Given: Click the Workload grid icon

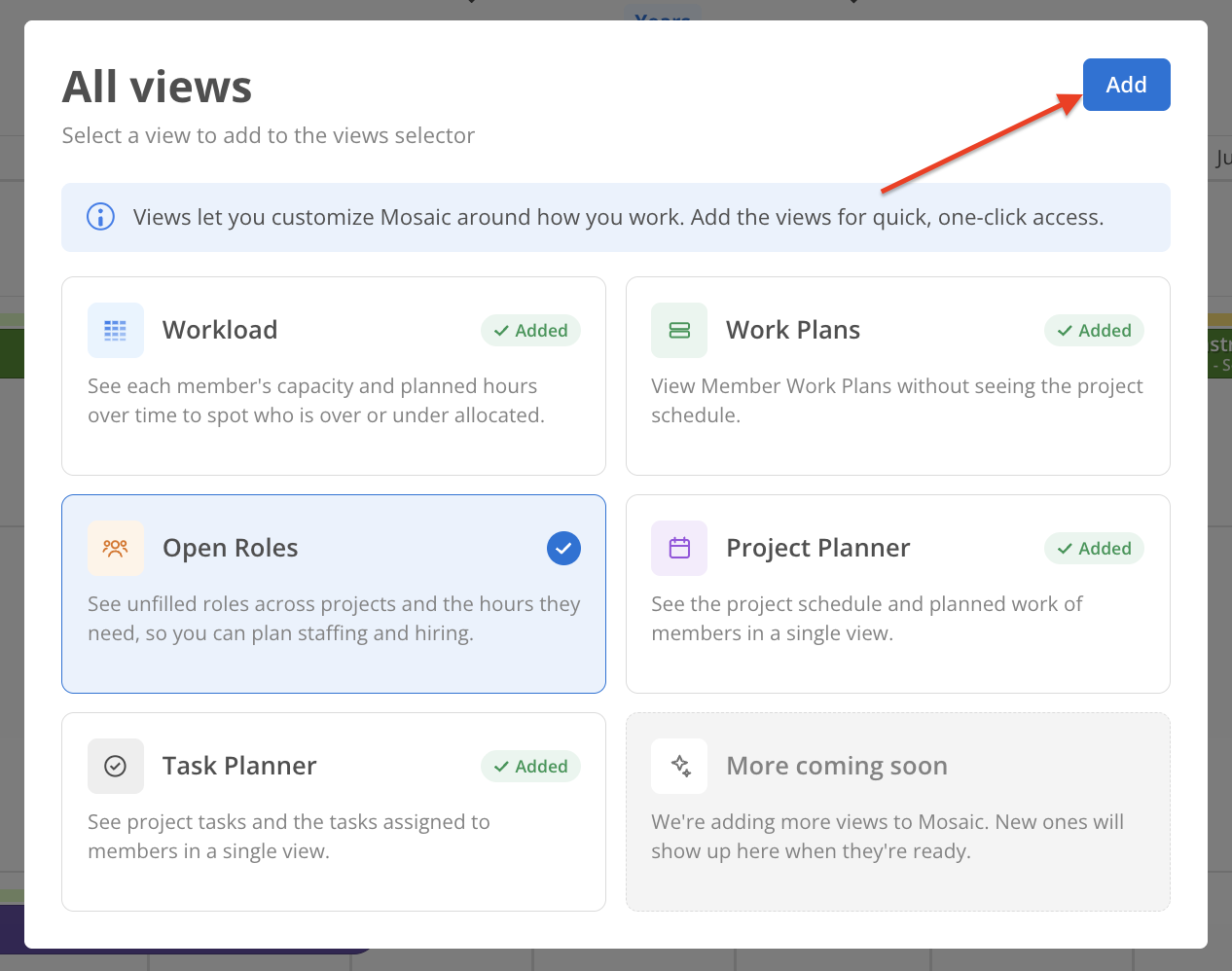Looking at the screenshot, I should 115,330.
